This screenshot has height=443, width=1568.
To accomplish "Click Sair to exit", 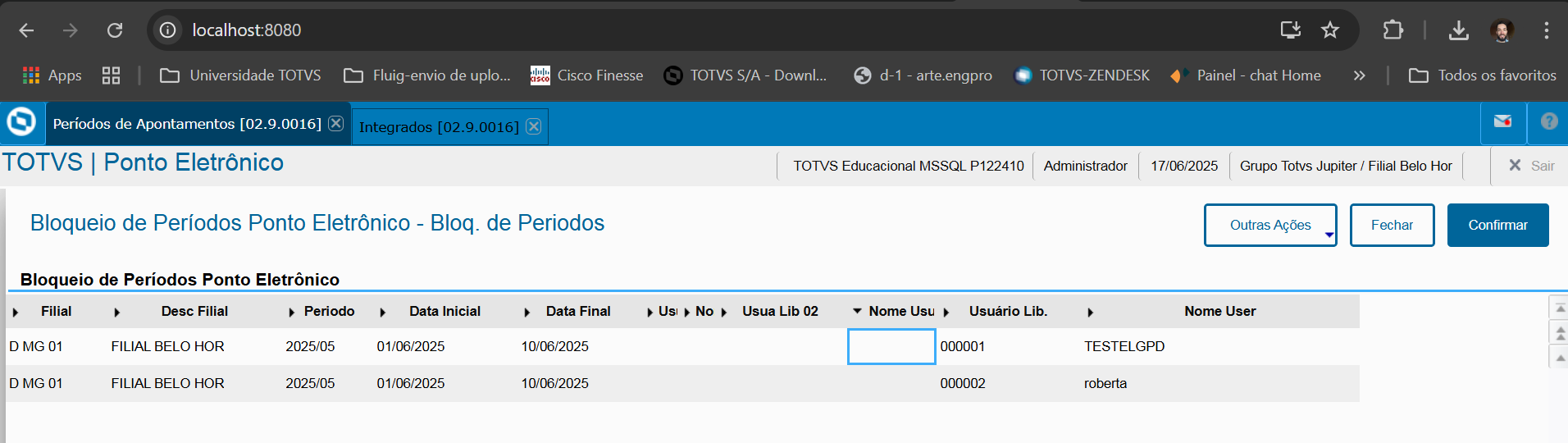I will coord(1531,166).
